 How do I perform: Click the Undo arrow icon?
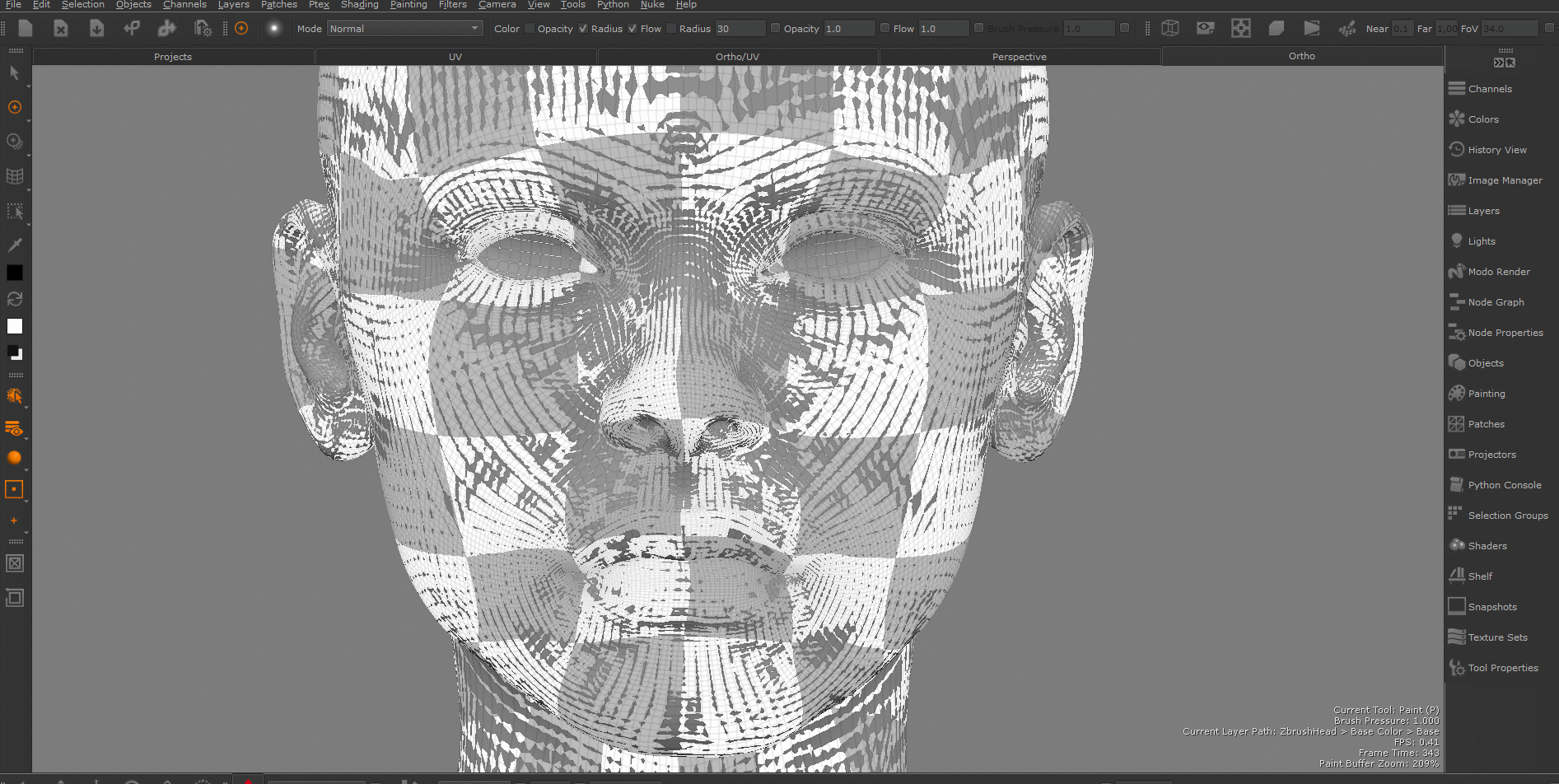coord(132,28)
